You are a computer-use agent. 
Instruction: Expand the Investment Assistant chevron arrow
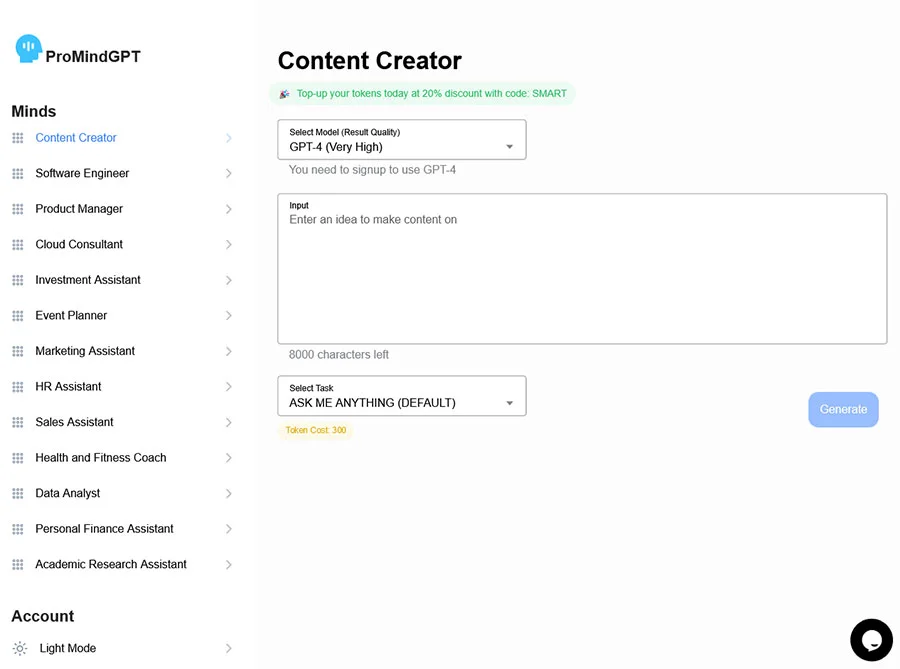228,280
